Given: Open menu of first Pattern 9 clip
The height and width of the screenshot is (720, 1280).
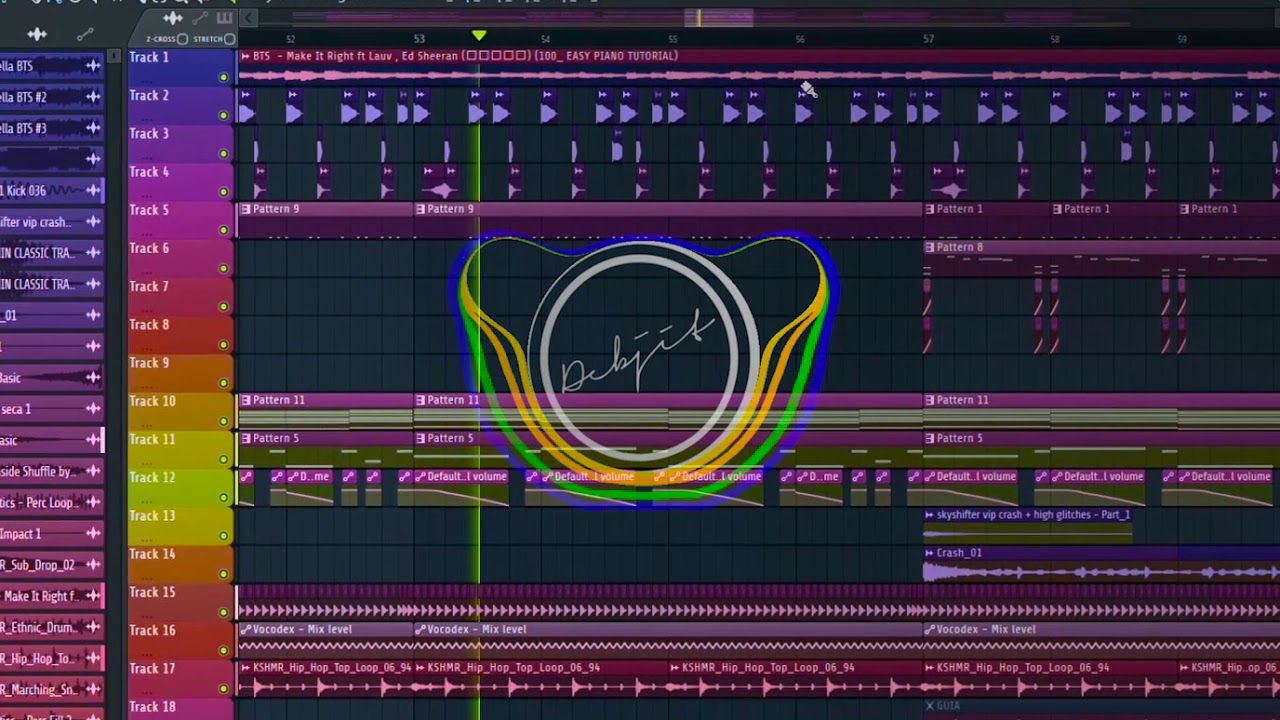Looking at the screenshot, I should tap(246, 209).
